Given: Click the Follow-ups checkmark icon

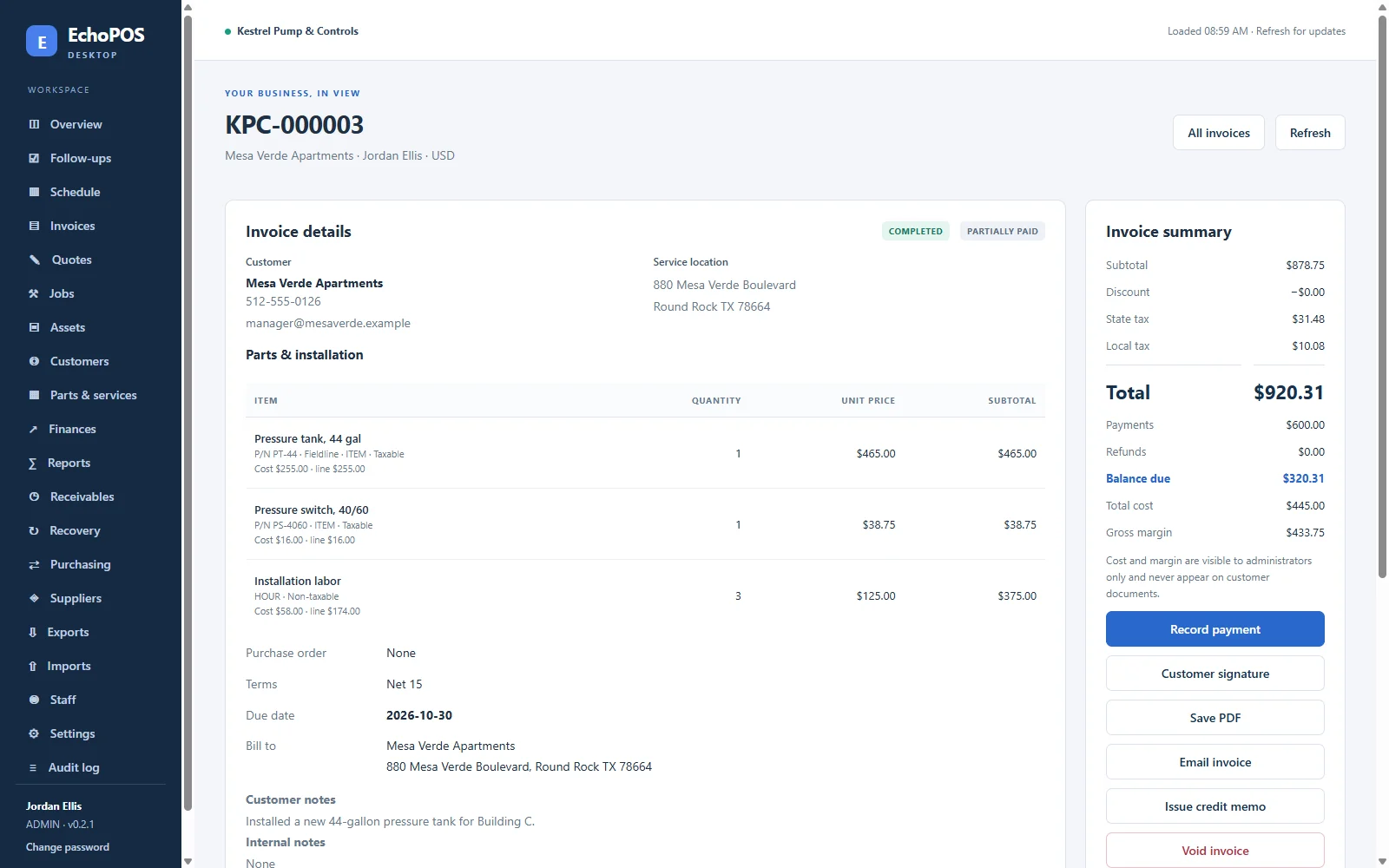Looking at the screenshot, I should pos(34,158).
